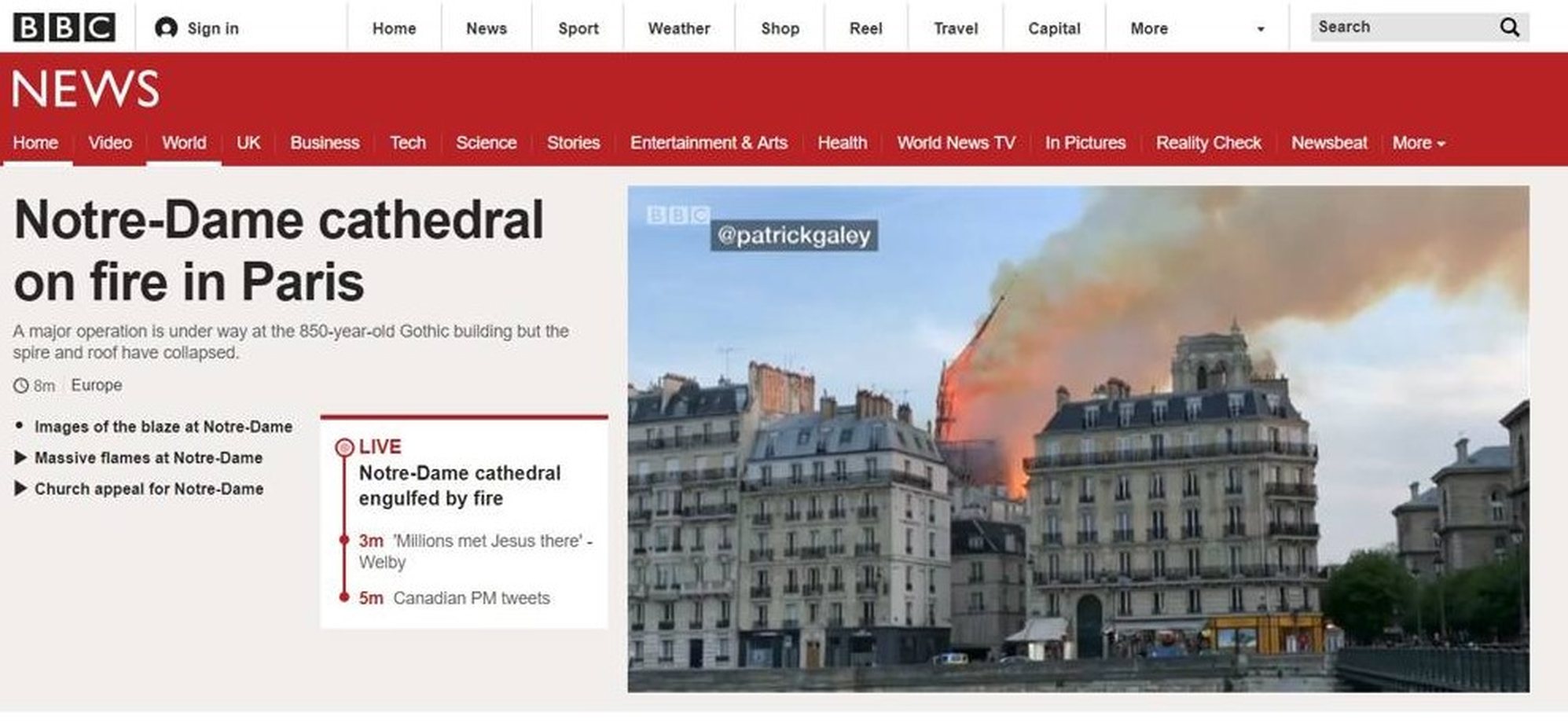Play the Church appeal for Notre-Dame video
Image resolution: width=1568 pixels, height=723 pixels.
[148, 489]
